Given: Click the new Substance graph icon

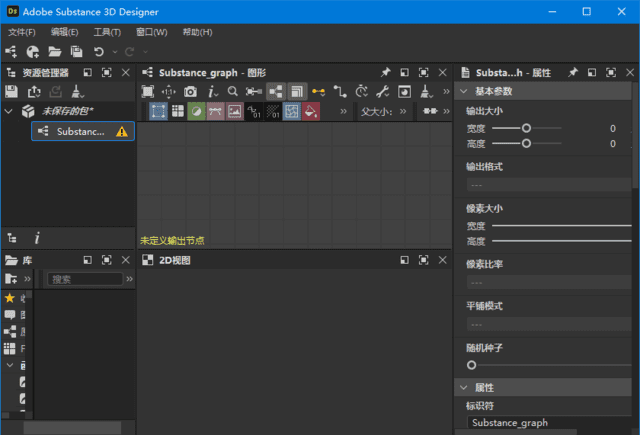Looking at the screenshot, I should (x=11, y=51).
